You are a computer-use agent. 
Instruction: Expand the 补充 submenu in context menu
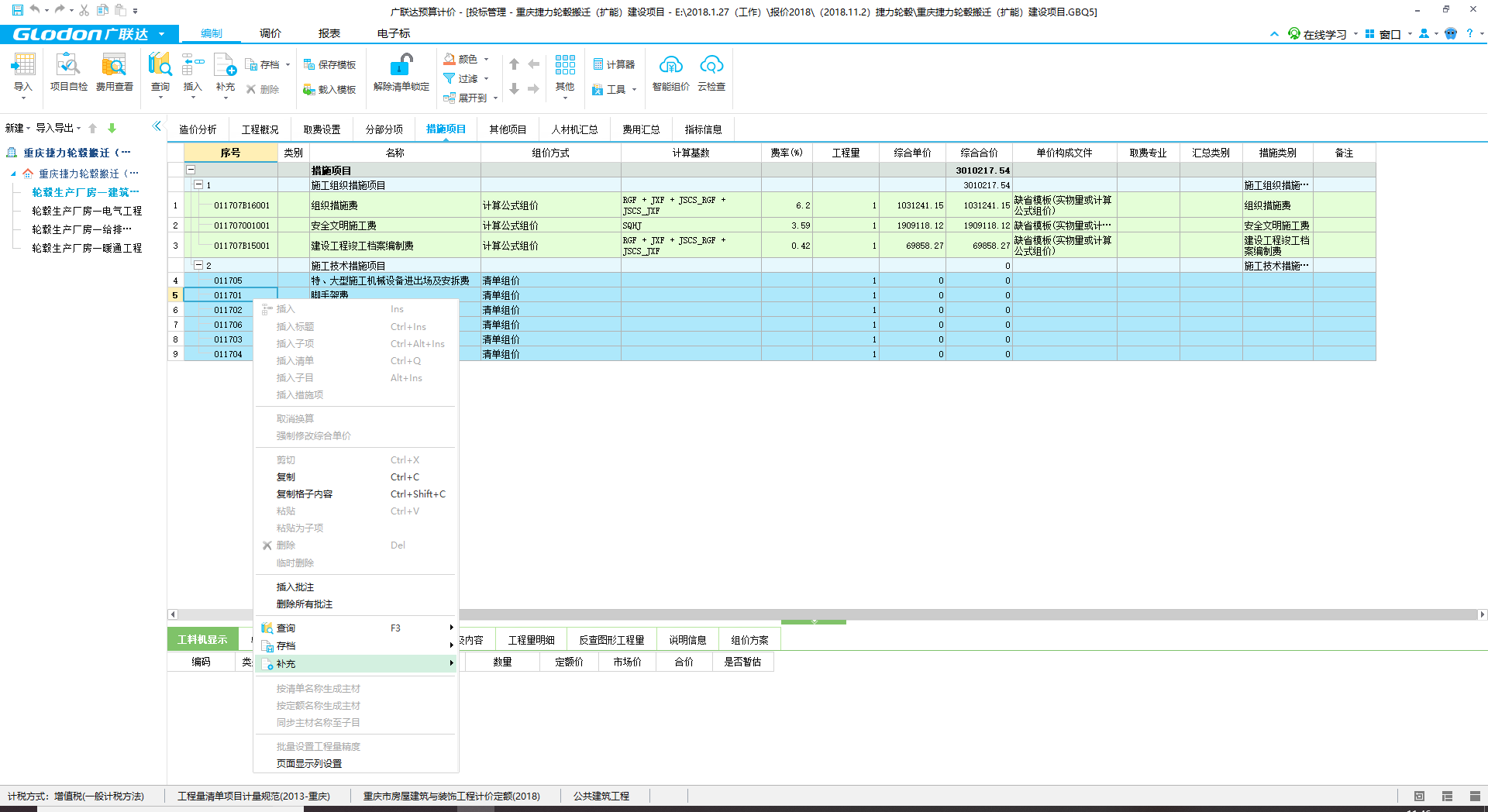pyautogui.click(x=356, y=664)
